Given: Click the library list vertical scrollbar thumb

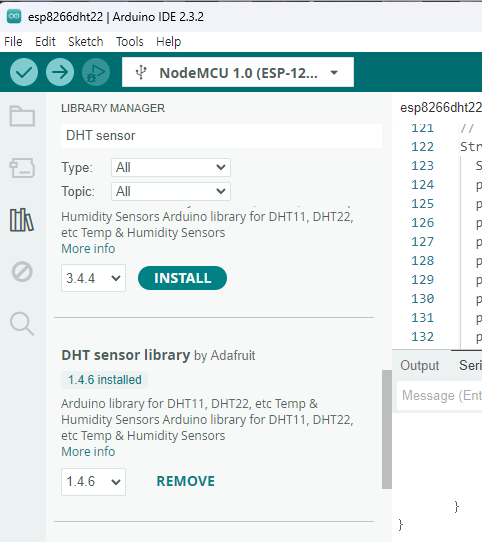Looking at the screenshot, I should pyautogui.click(x=387, y=429).
